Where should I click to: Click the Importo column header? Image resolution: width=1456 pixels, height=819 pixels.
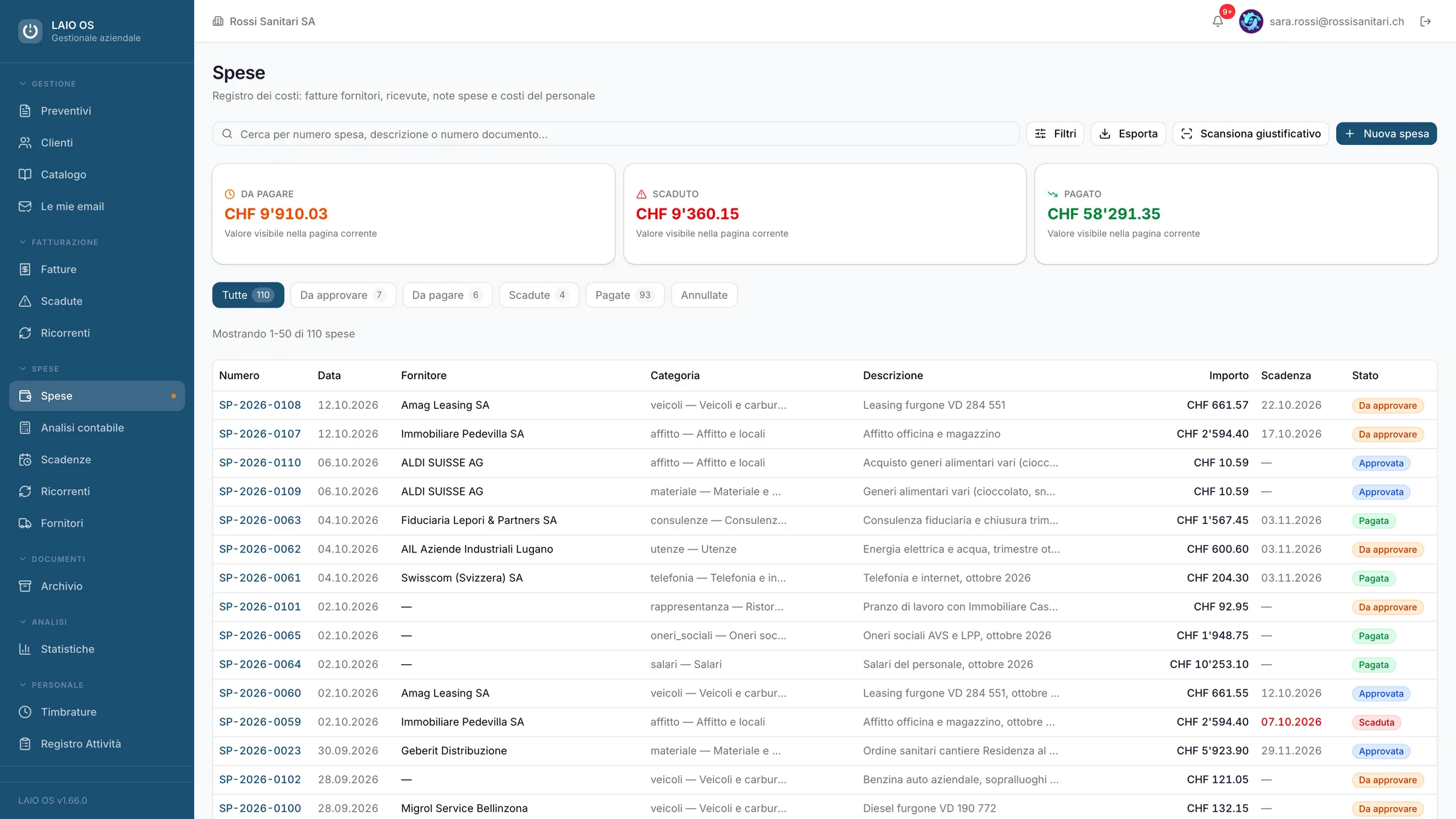(x=1228, y=375)
